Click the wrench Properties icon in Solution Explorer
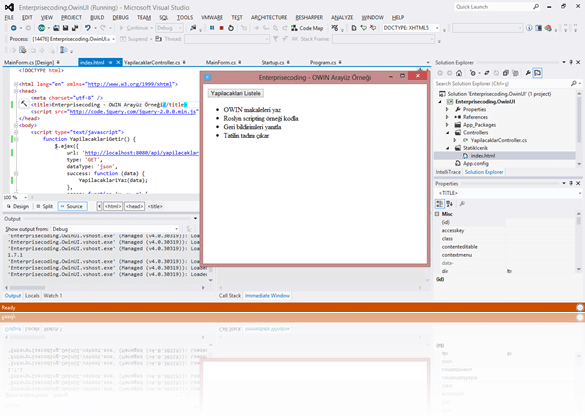This screenshot has width=585, height=416. coord(528,73)
